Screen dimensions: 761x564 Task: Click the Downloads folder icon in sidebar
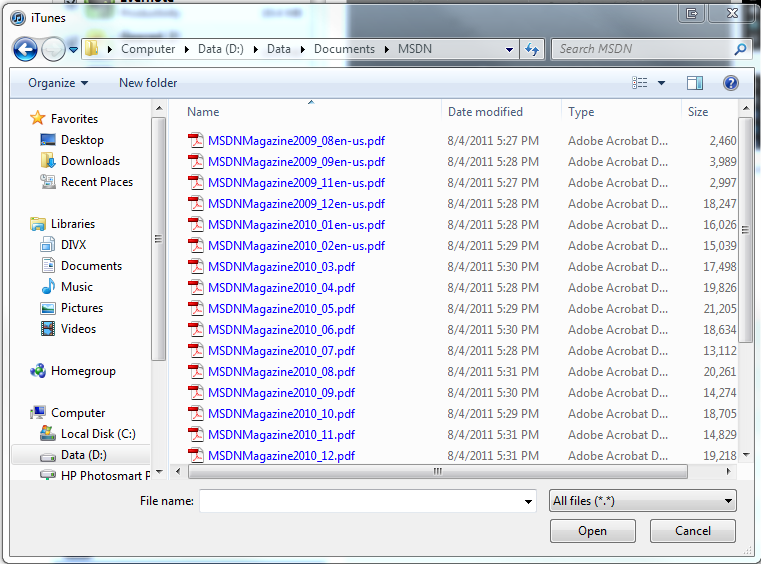click(48, 160)
